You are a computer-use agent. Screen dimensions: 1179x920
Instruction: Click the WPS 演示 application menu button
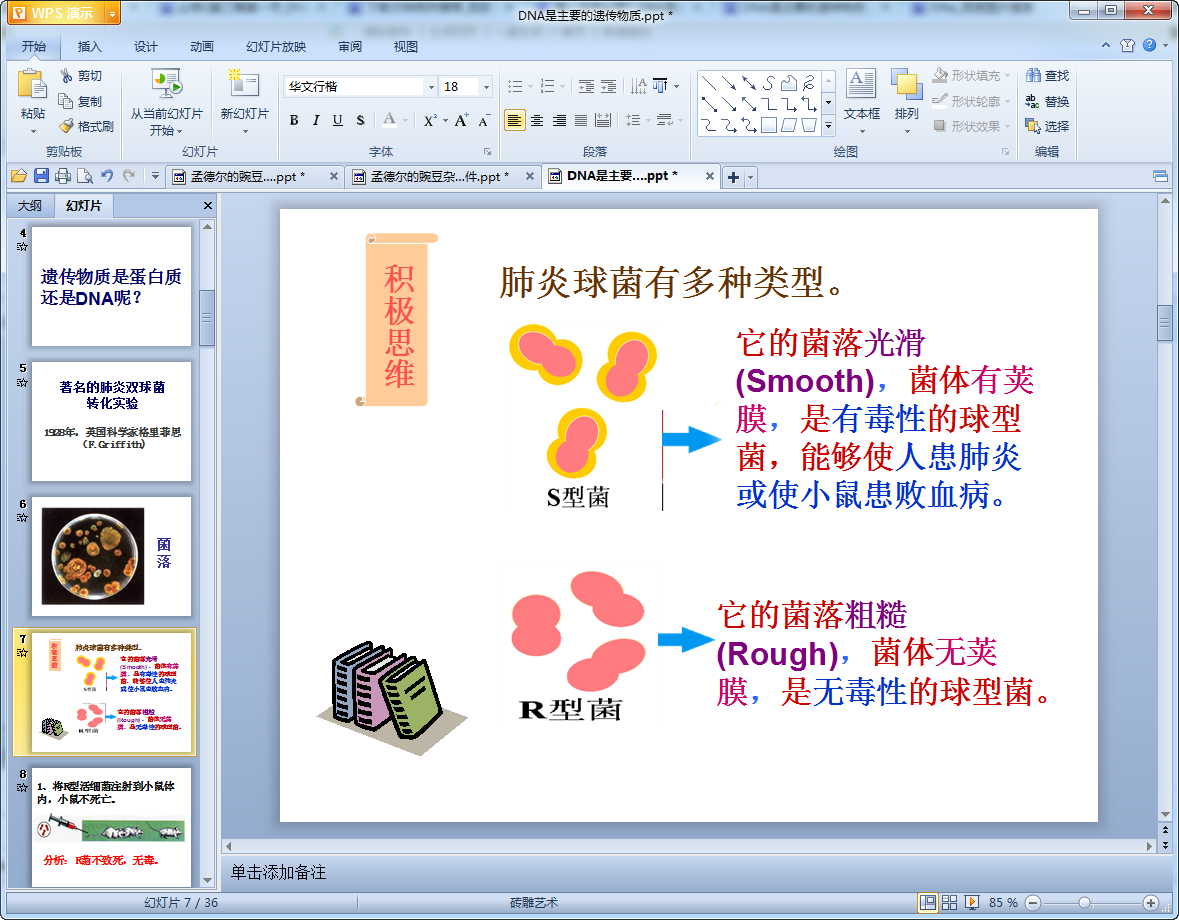pyautogui.click(x=63, y=13)
